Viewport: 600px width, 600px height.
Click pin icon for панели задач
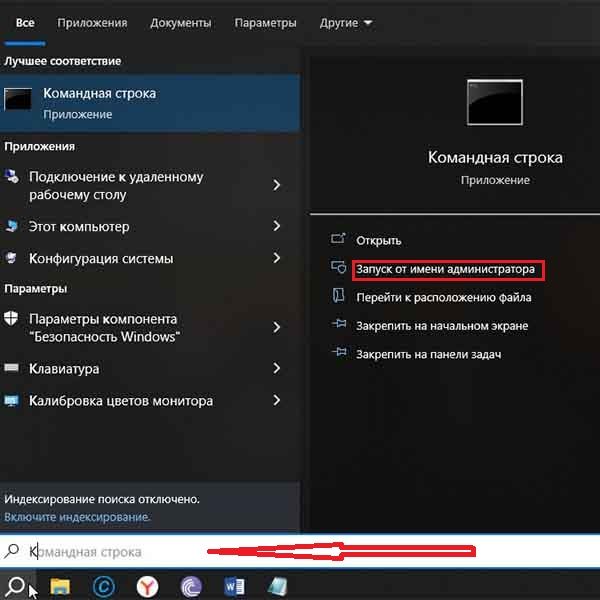point(339,351)
